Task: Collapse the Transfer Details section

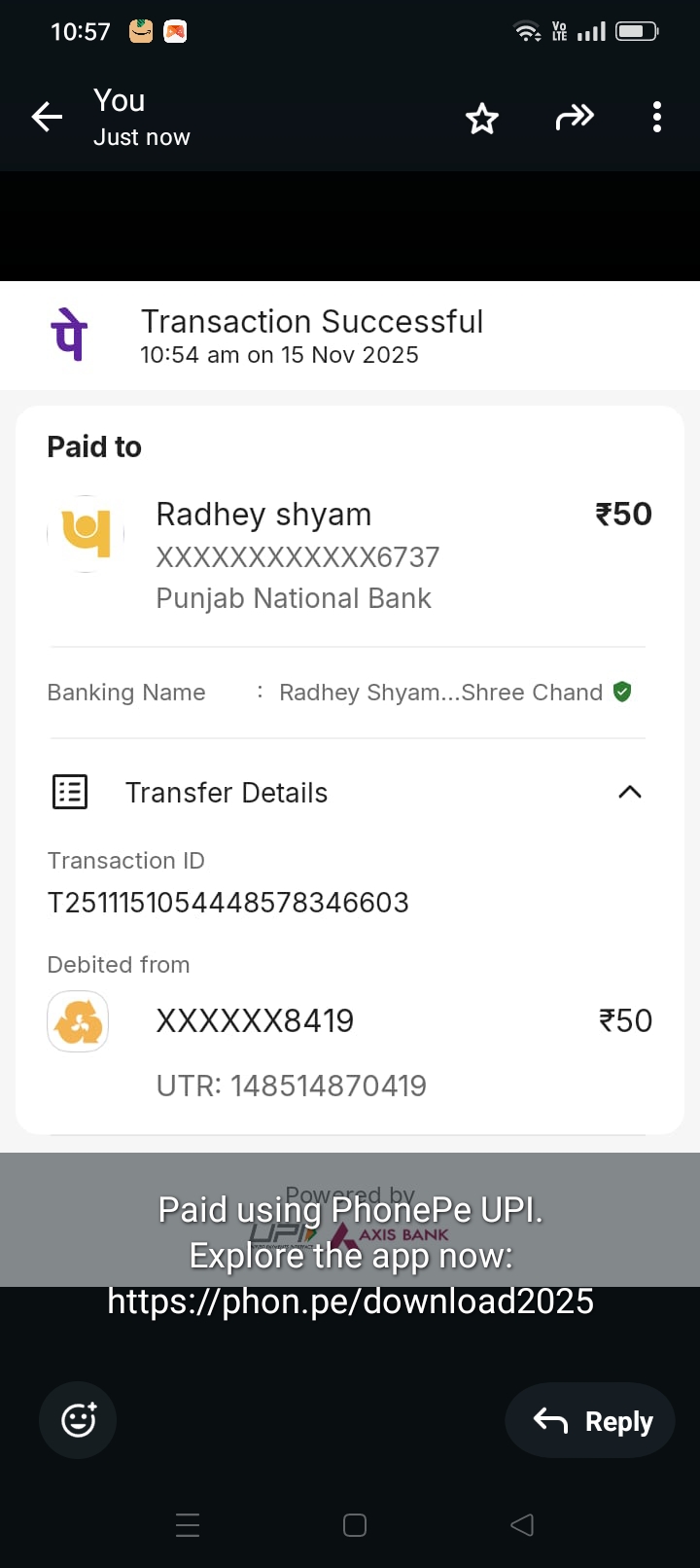Action: pyautogui.click(x=630, y=792)
